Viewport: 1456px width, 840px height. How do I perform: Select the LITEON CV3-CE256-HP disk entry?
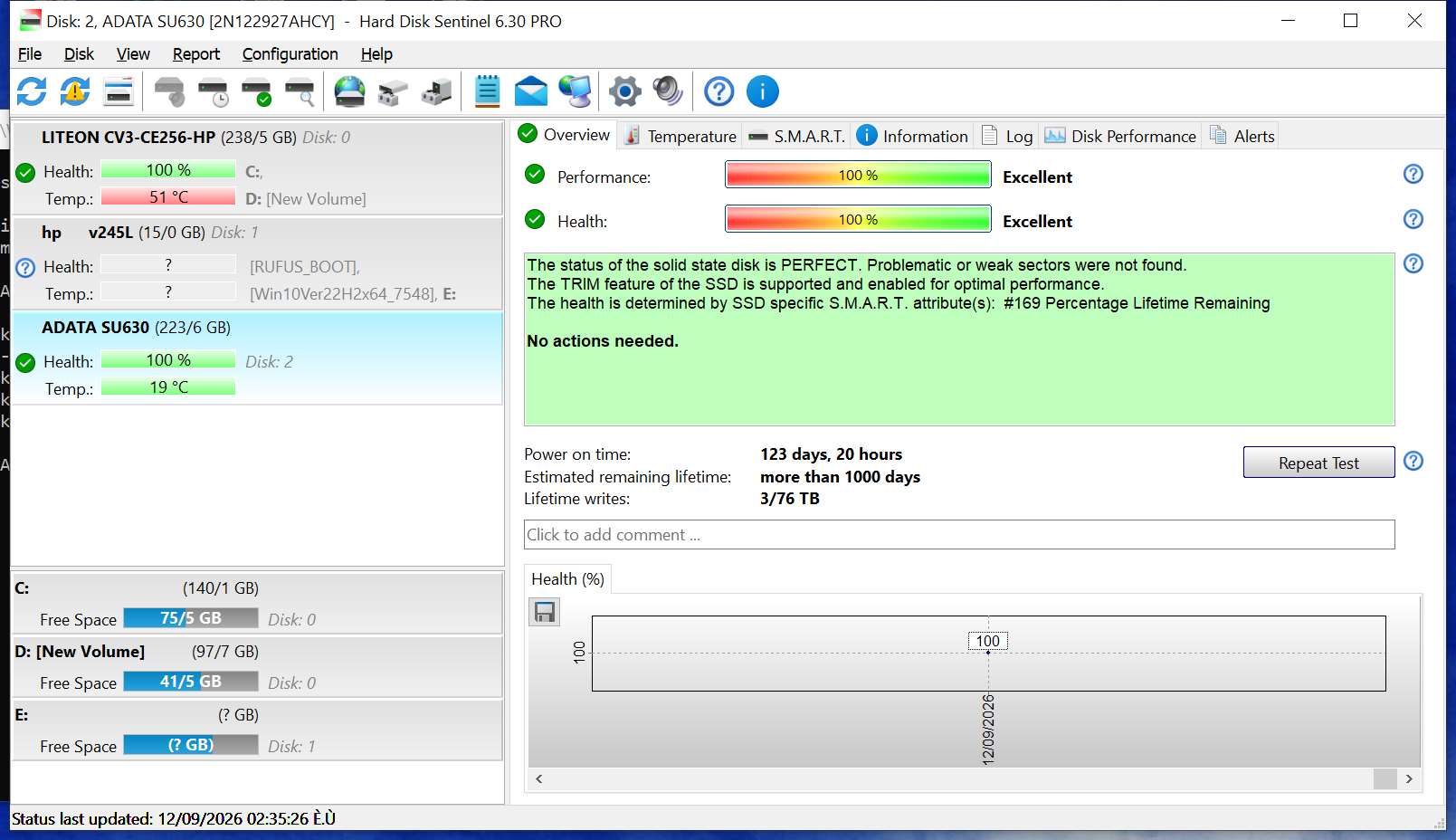point(257,168)
